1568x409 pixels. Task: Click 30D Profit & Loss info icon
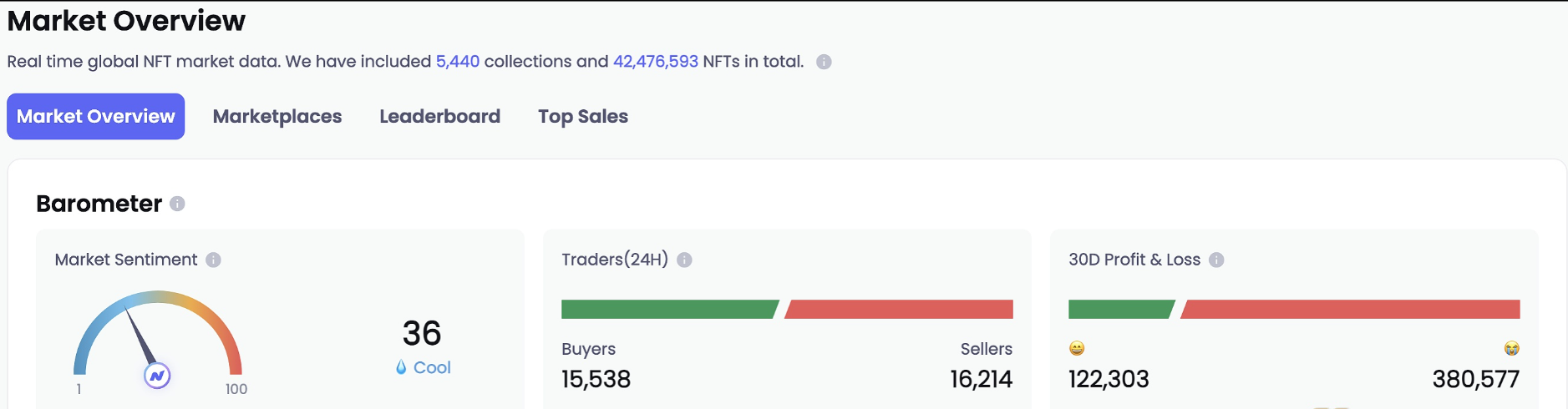(x=1216, y=260)
